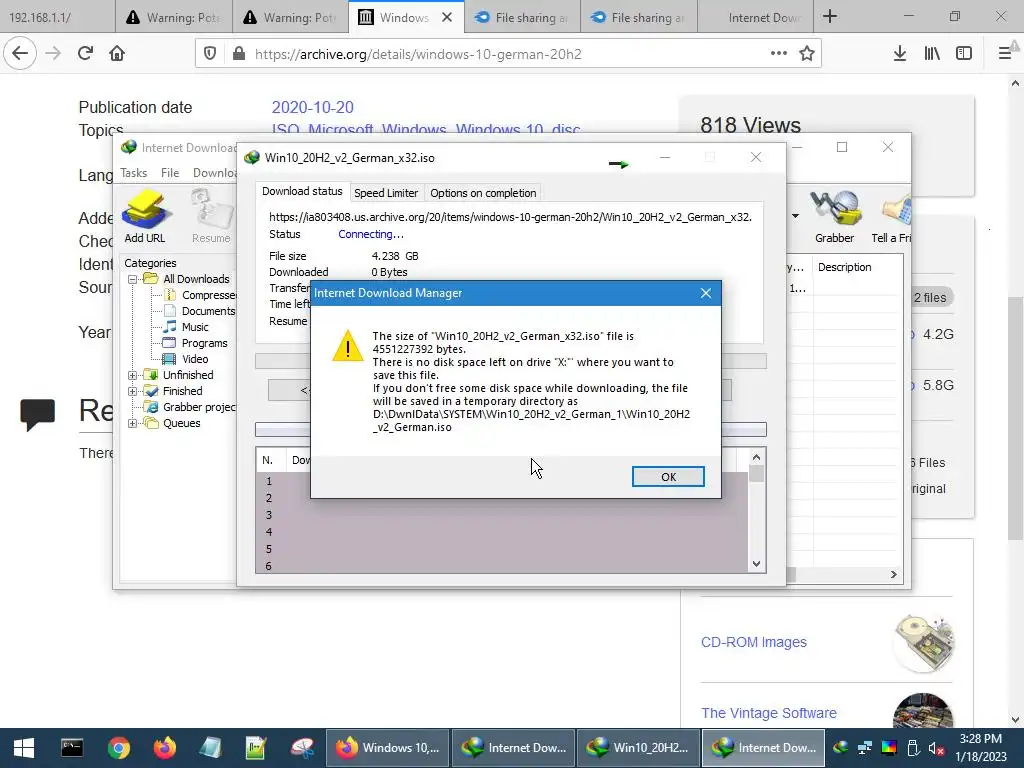Click the muted volume tray icon
Viewport: 1024px width, 768px height.
tap(936, 748)
